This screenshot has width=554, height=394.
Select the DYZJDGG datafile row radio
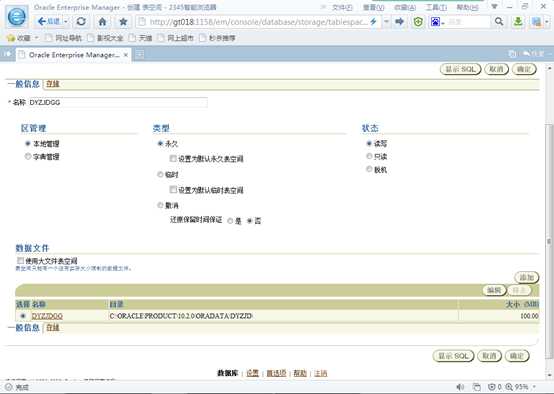point(23,316)
